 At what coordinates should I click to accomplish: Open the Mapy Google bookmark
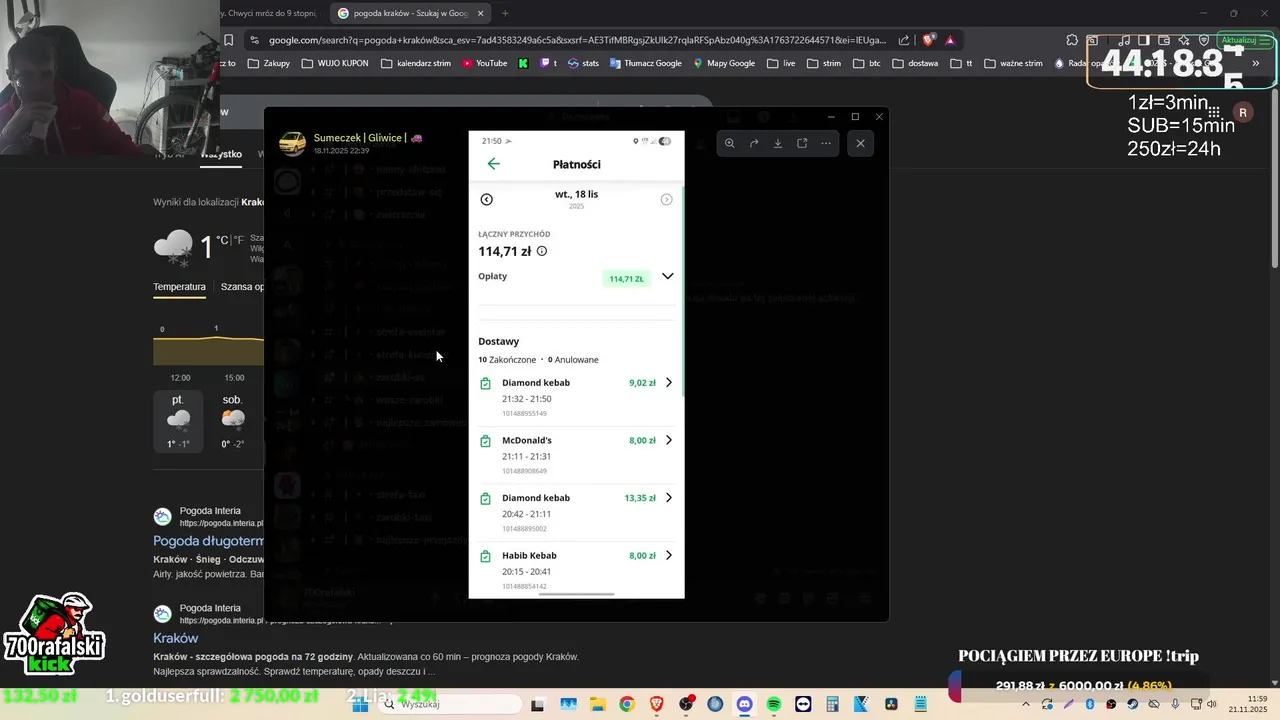[x=724, y=63]
